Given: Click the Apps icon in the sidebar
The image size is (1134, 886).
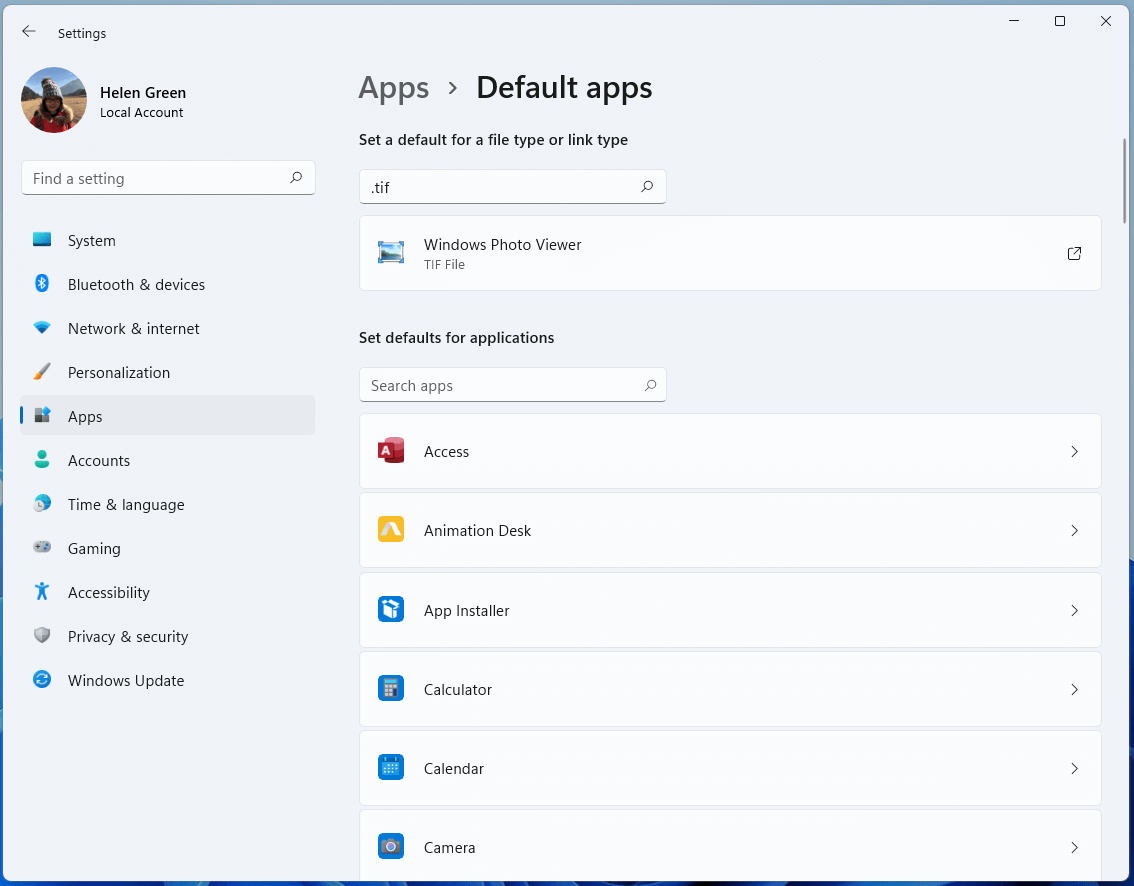Looking at the screenshot, I should [x=42, y=415].
